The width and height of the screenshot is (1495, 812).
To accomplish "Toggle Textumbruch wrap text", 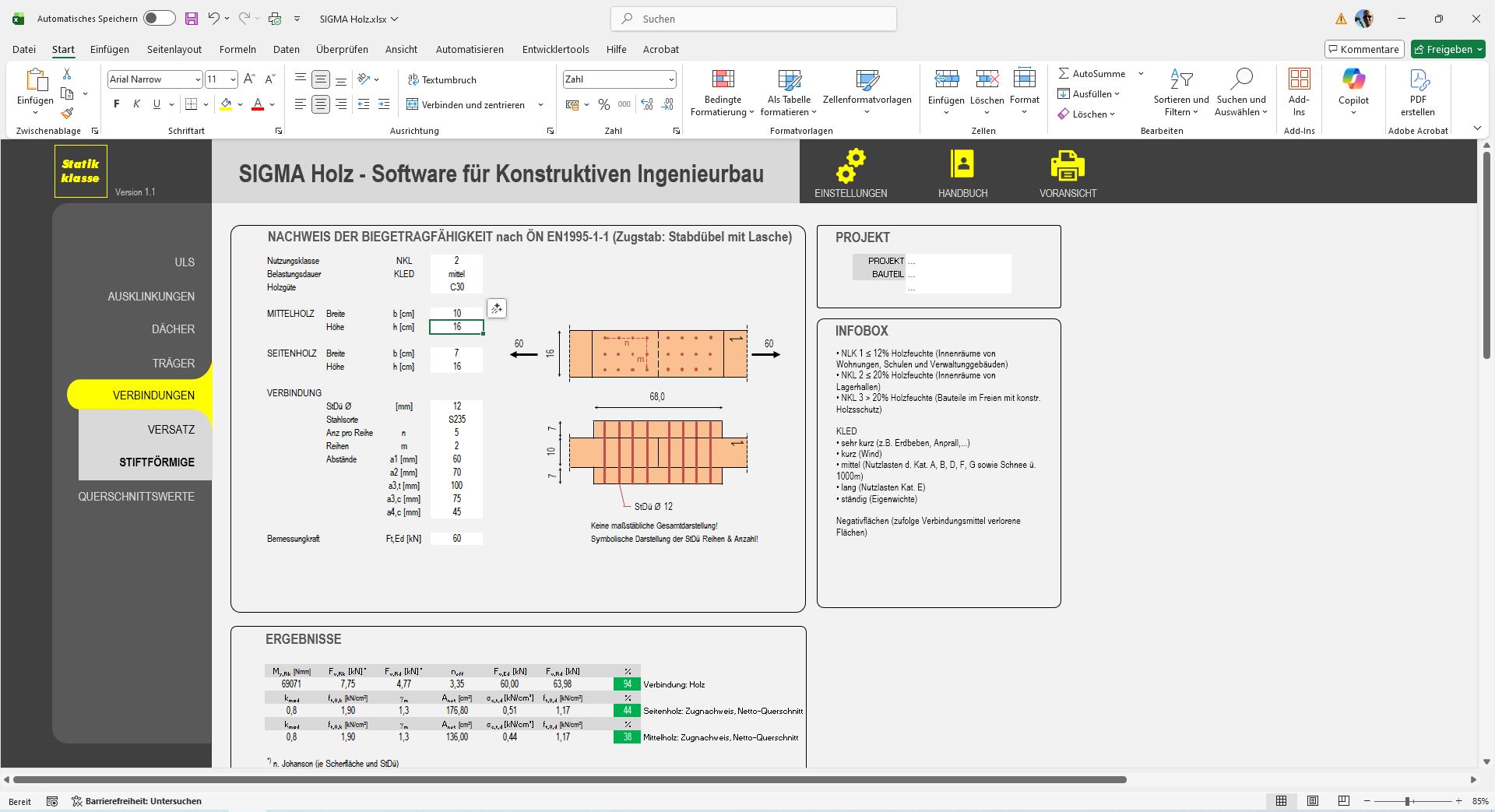I will [441, 79].
